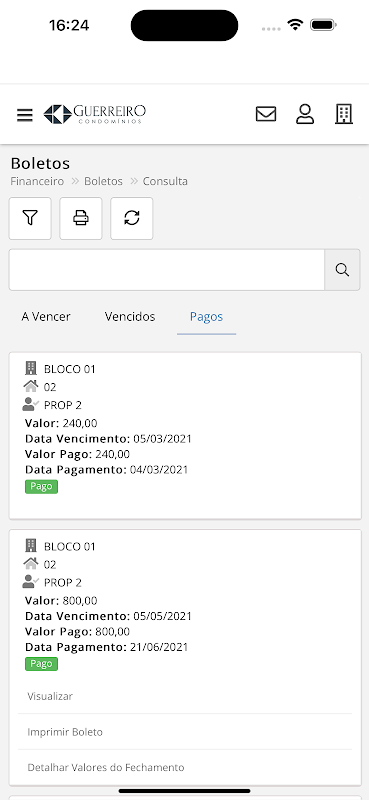Click Data Vencimento 05/03/2021 text

108,439
